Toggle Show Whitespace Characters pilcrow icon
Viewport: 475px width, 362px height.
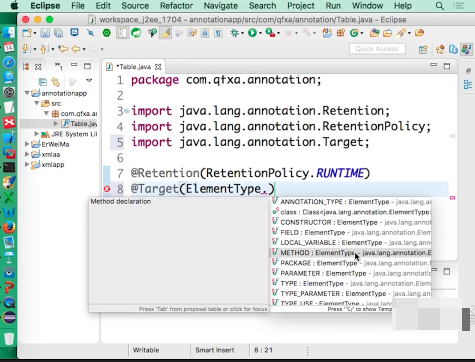(x=218, y=33)
